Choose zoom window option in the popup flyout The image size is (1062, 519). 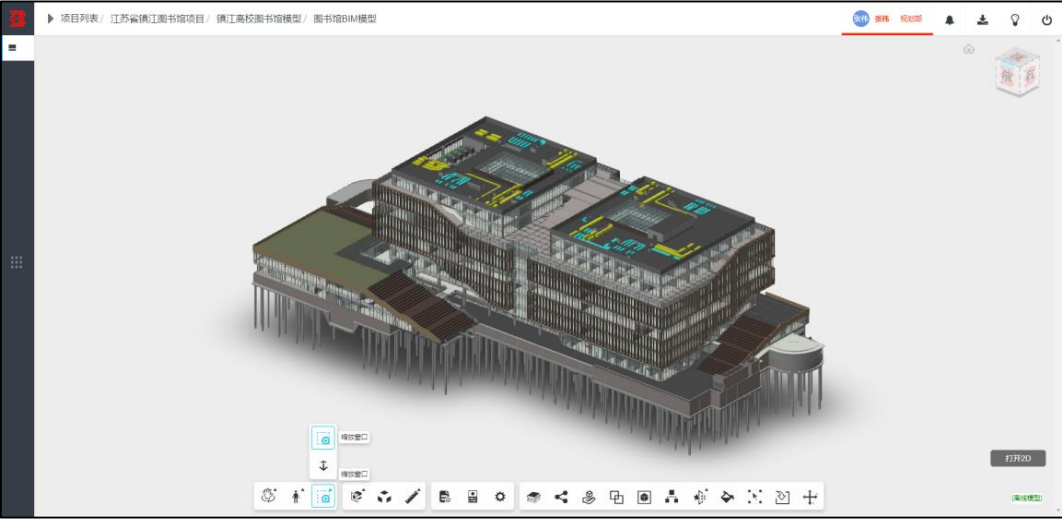point(323,438)
